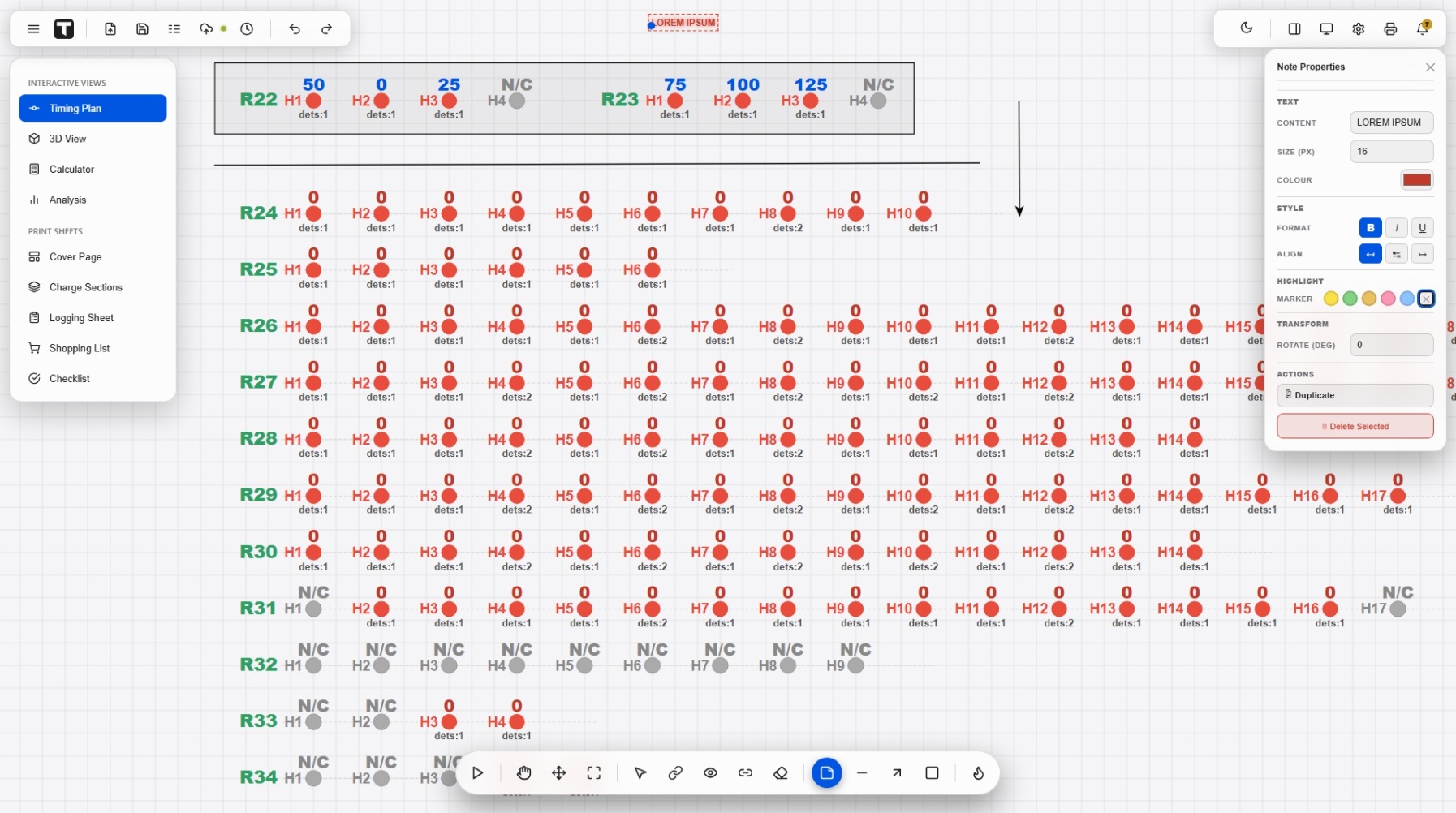Click the Rotate (deg) input field
Screen dimensions: 1456x813
pyautogui.click(x=1391, y=345)
